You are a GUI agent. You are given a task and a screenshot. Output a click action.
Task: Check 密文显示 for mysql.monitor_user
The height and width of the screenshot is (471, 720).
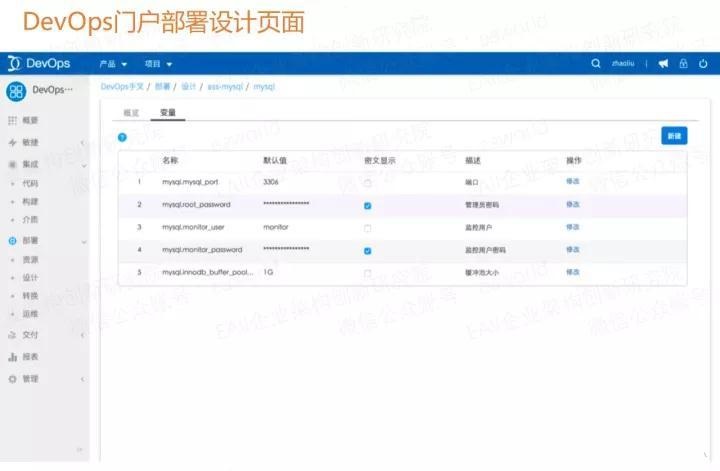click(368, 228)
